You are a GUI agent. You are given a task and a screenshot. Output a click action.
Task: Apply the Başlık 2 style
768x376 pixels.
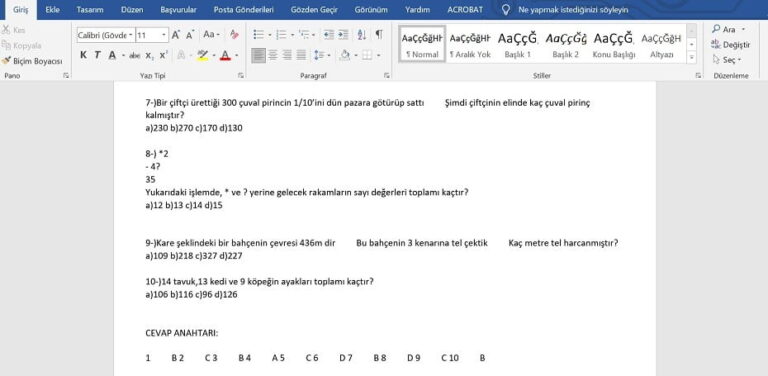[566, 45]
